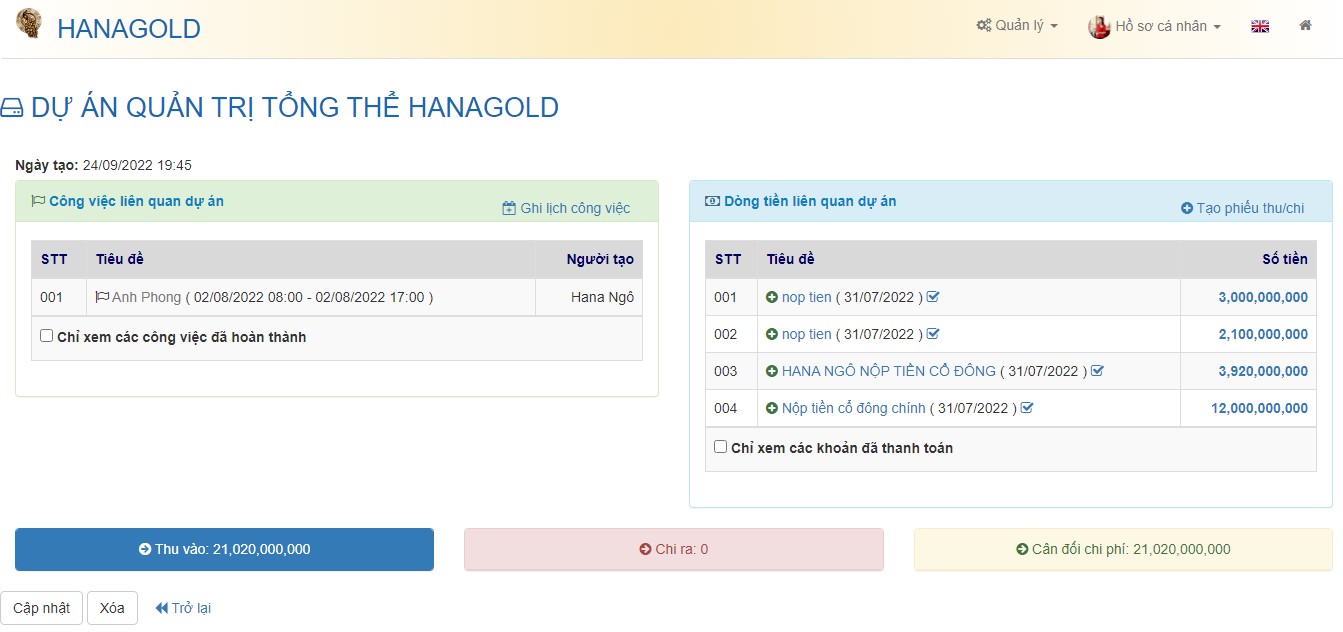The height and width of the screenshot is (632, 1343).
Task: Click the Thu vào: 21,020,000,000 button
Action: point(224,549)
